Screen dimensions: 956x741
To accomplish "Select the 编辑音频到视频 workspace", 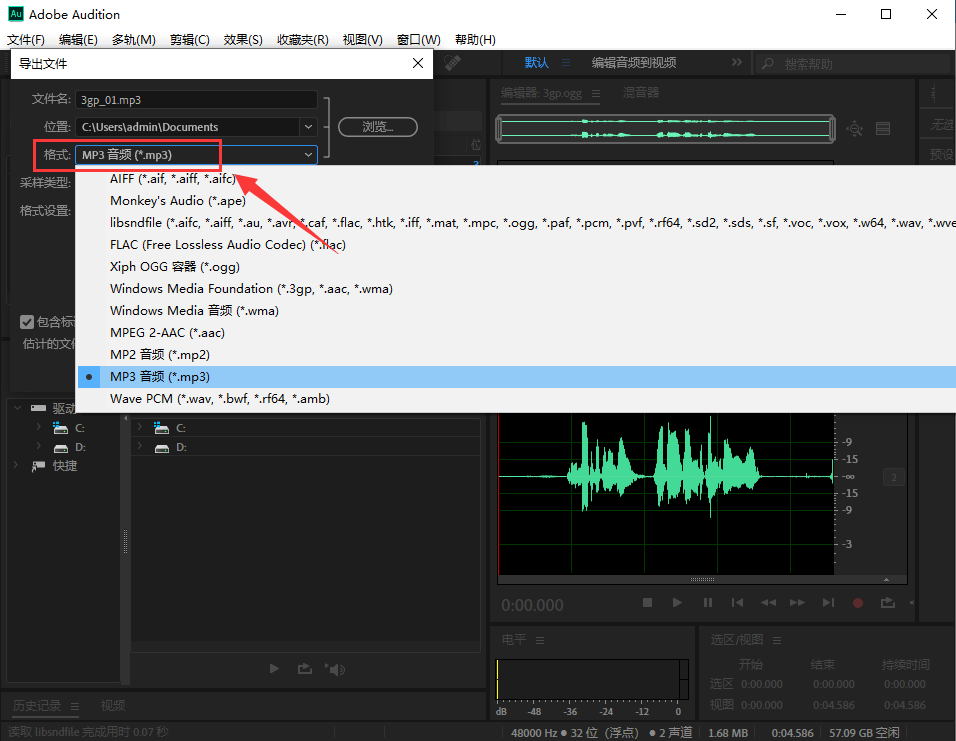I will [x=634, y=63].
